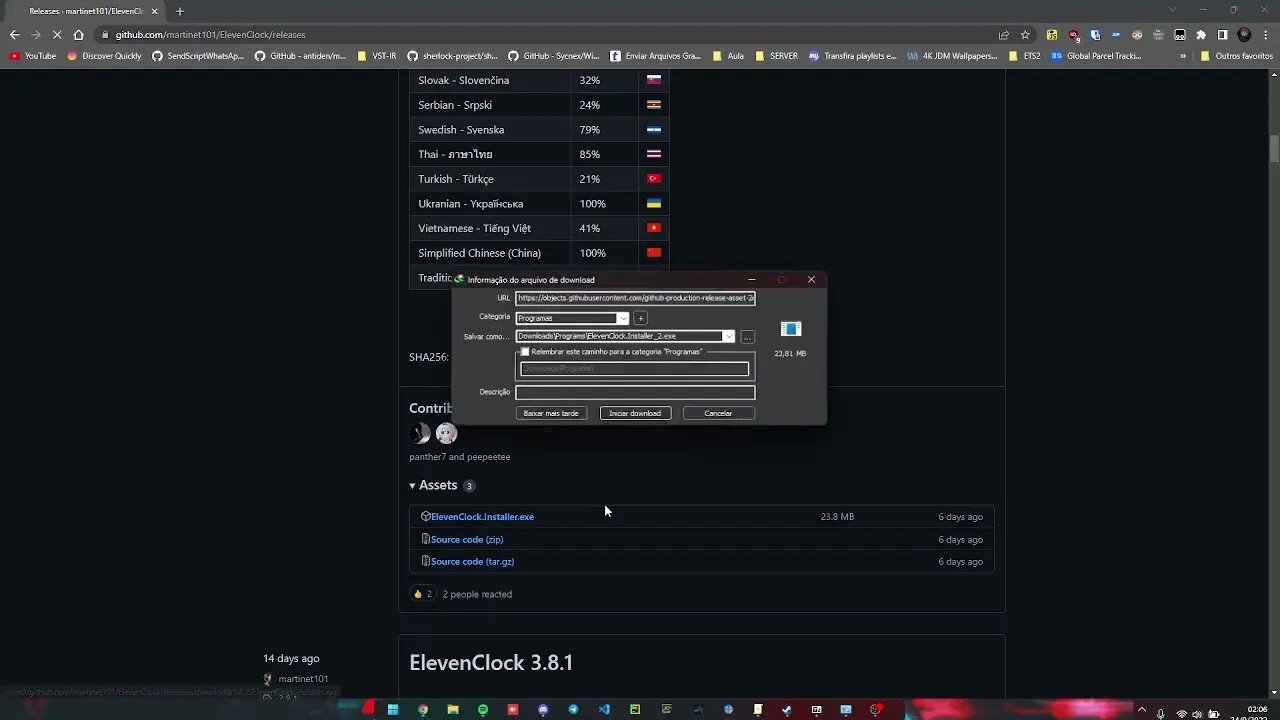1280x720 pixels.
Task: Open Chrome tab search chevron
Action: (x=1173, y=10)
